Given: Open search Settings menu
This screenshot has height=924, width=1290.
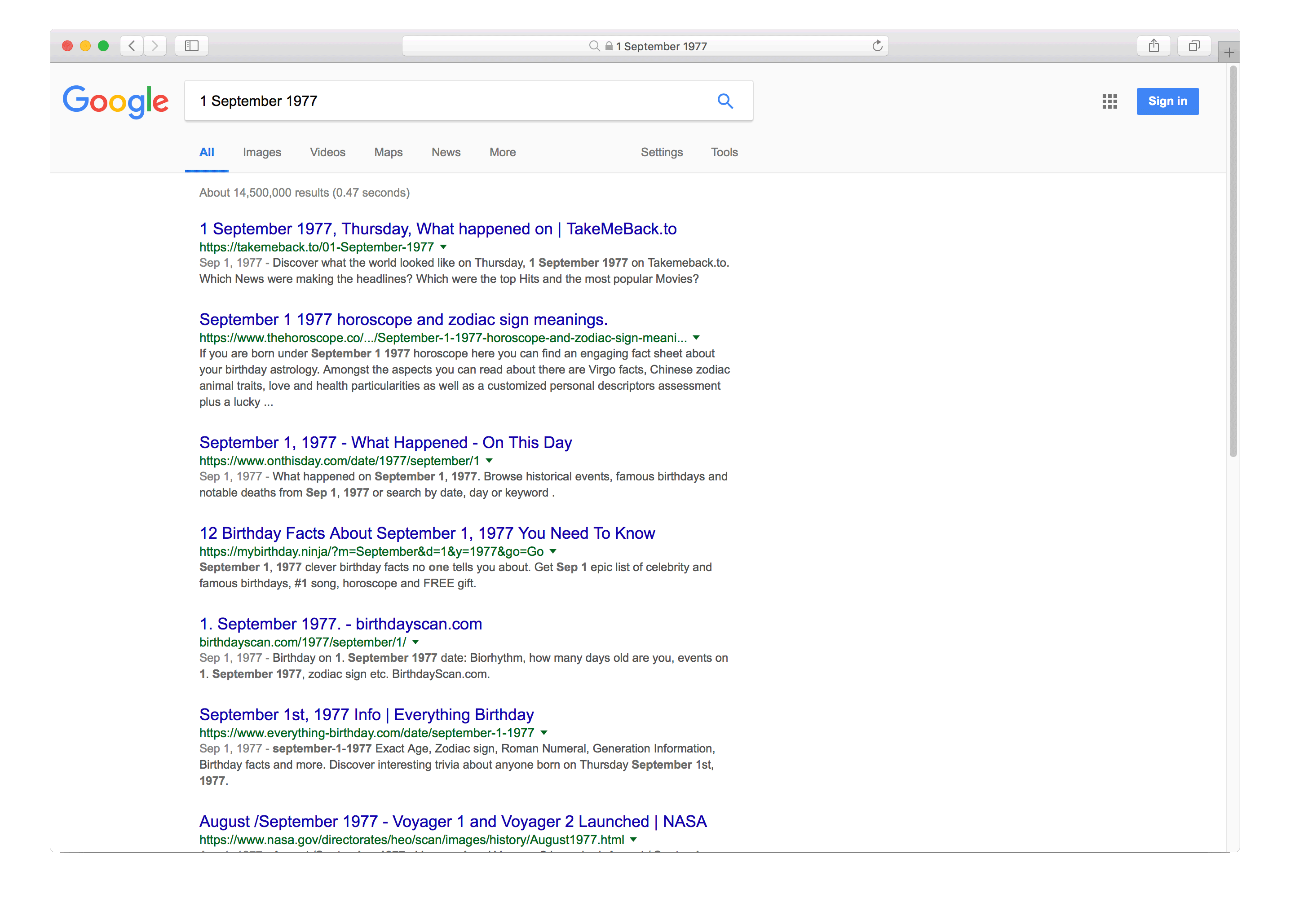Looking at the screenshot, I should click(x=662, y=152).
